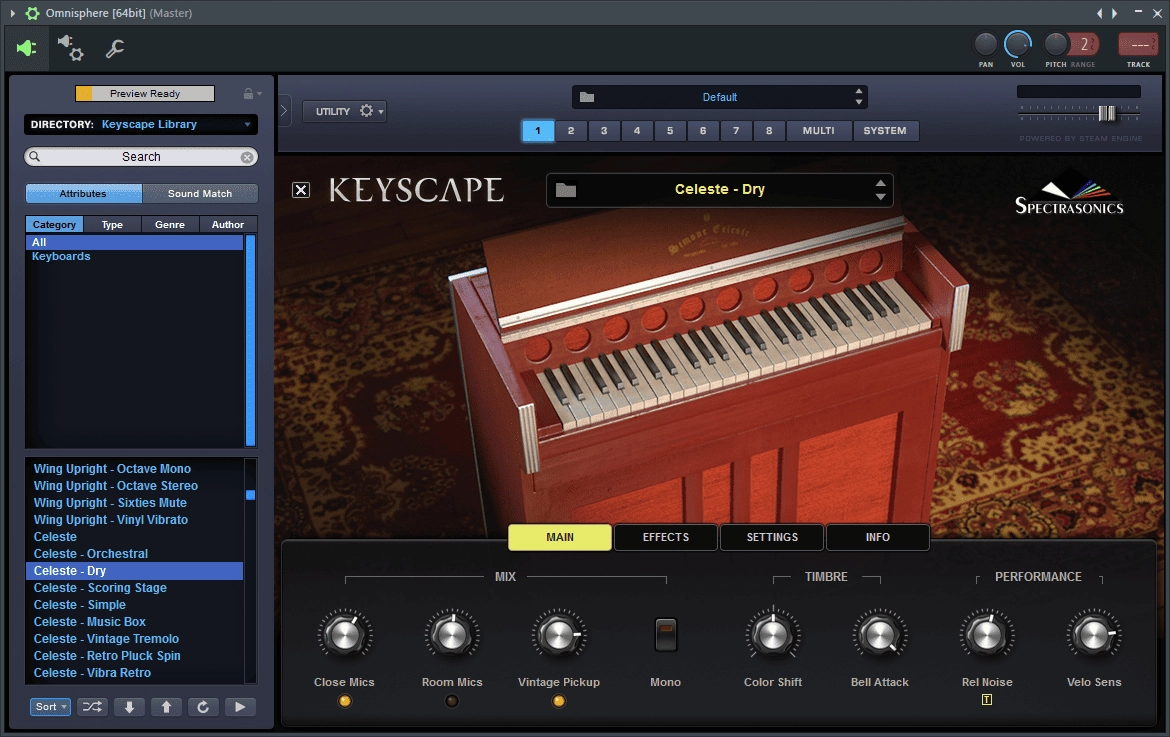Click the Spectrasonics logo
The height and width of the screenshot is (737, 1170).
[x=1069, y=194]
